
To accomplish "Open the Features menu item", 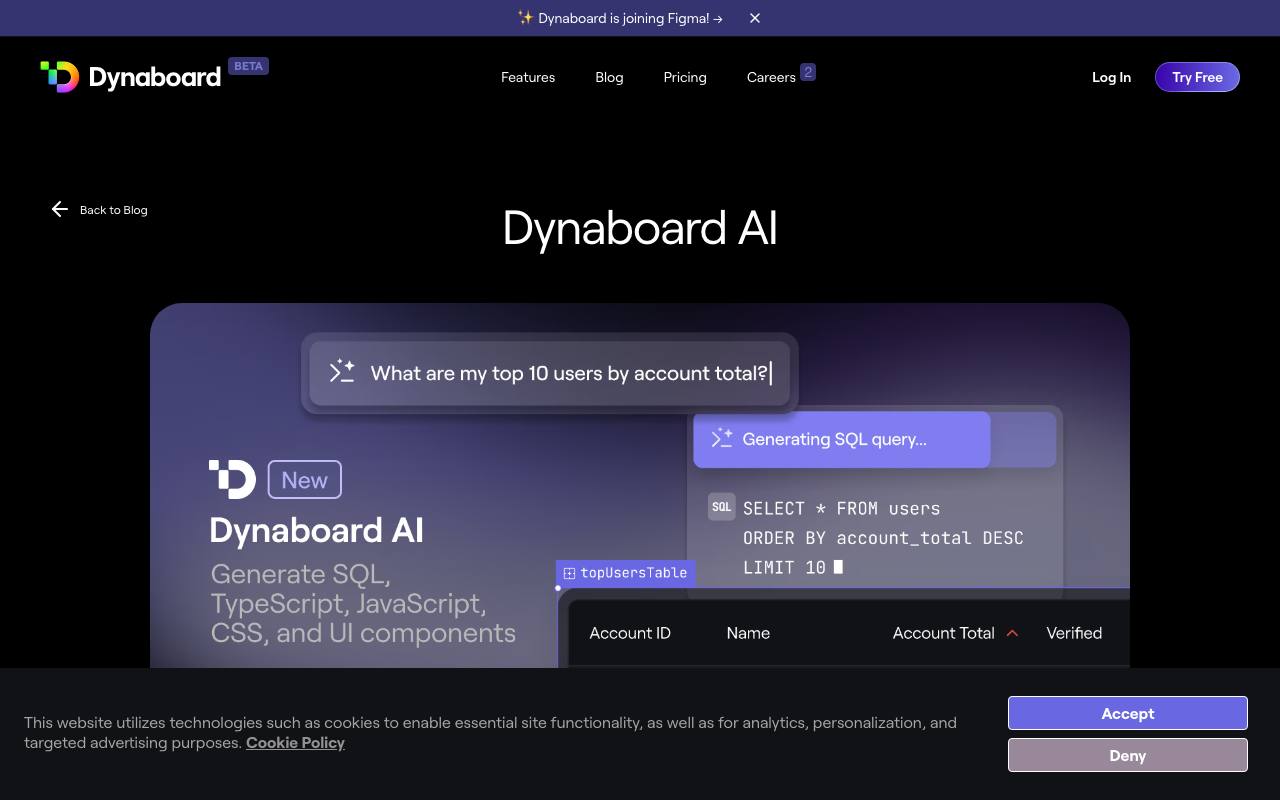I will [528, 77].
